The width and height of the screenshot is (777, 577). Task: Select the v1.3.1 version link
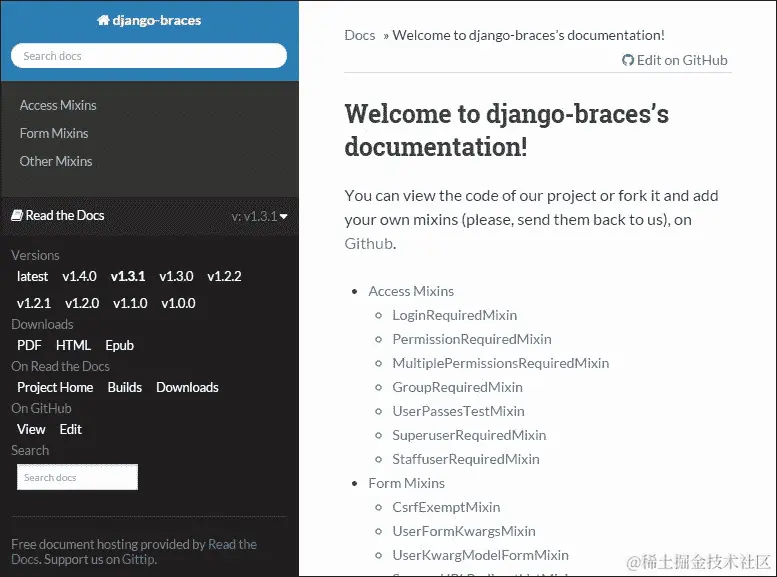tap(128, 276)
